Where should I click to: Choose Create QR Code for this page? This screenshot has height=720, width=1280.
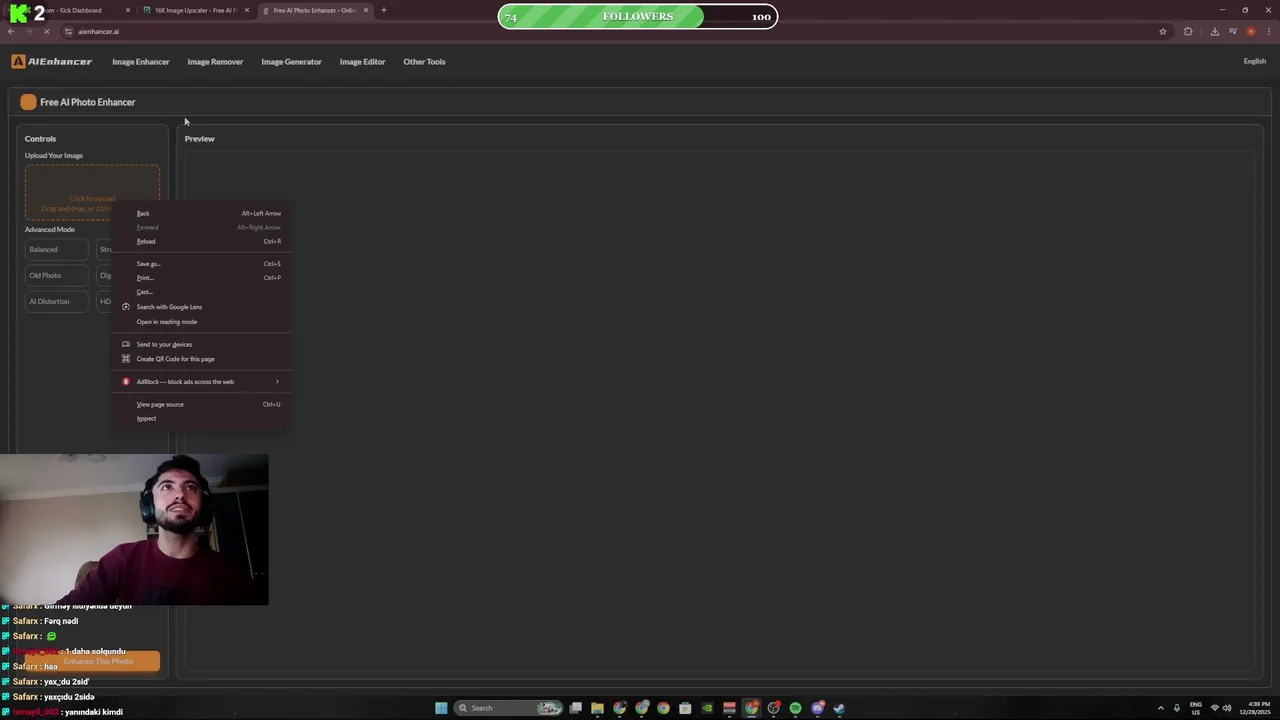point(200,359)
